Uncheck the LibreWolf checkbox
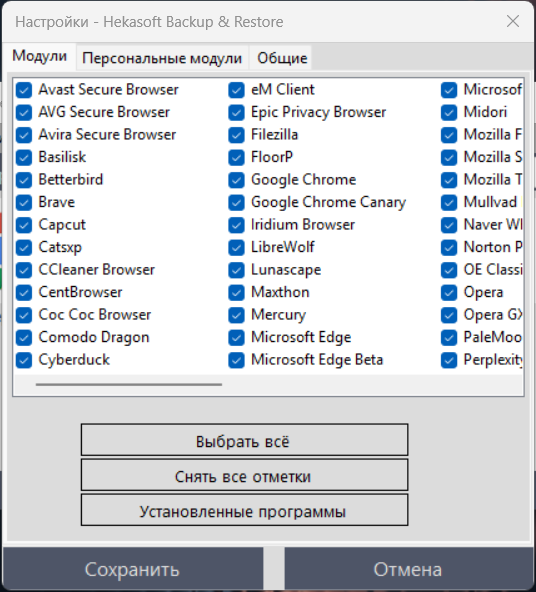Screen dimensions: 536x592 [236, 248]
